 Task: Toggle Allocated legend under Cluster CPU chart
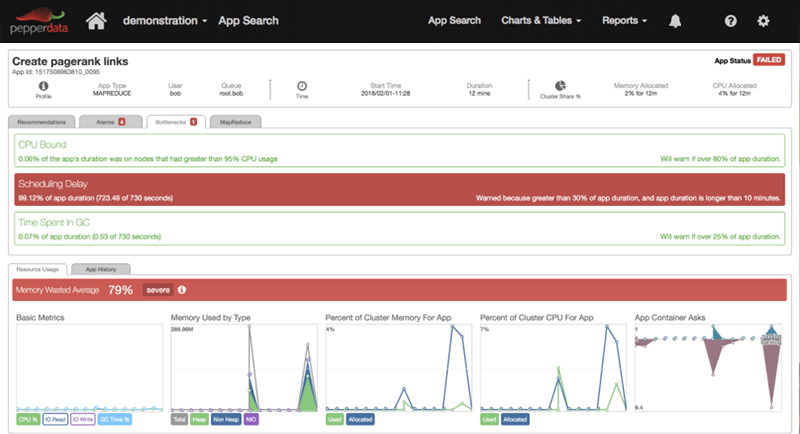coord(515,419)
